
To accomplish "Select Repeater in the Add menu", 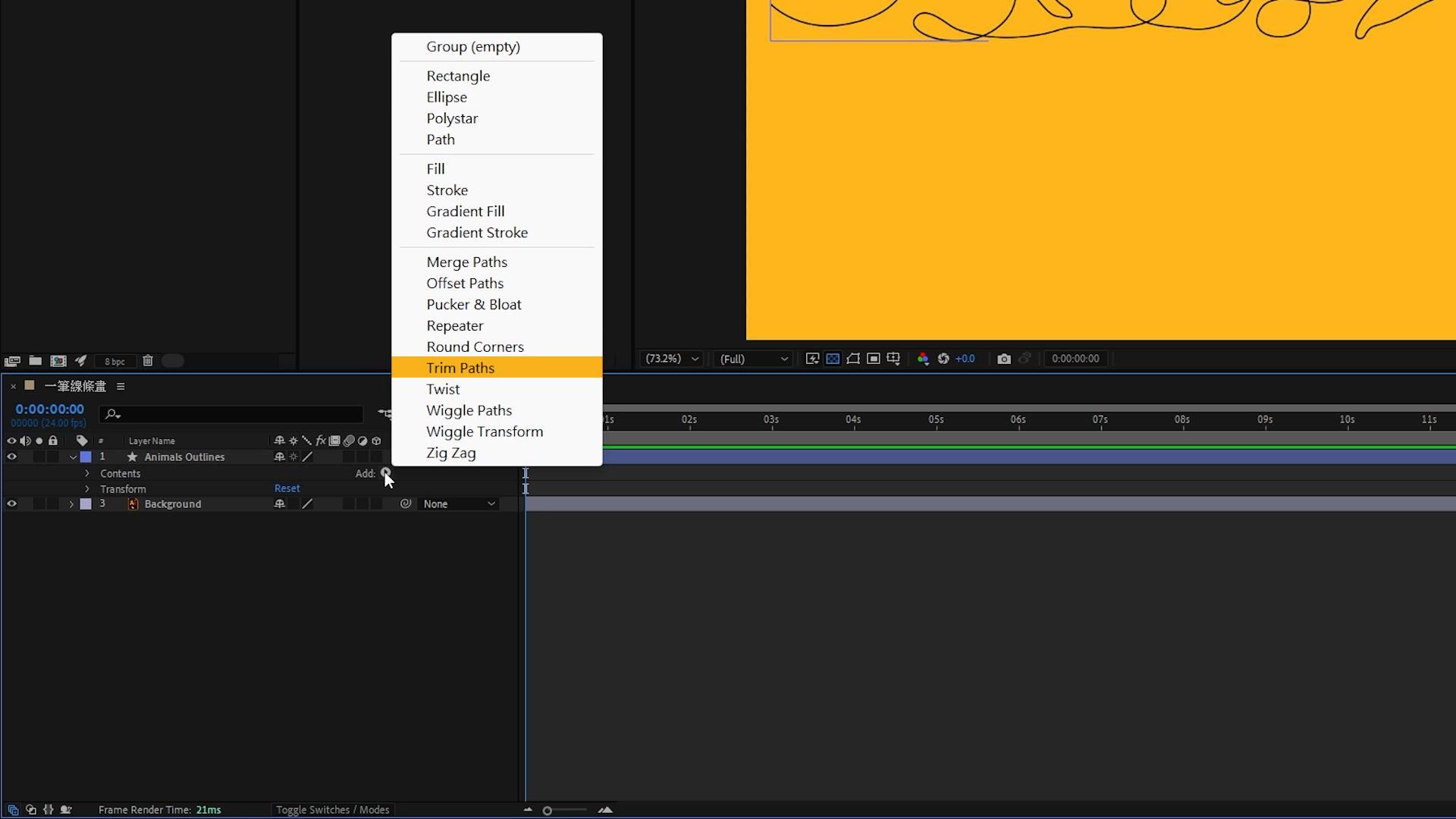I will 454,325.
